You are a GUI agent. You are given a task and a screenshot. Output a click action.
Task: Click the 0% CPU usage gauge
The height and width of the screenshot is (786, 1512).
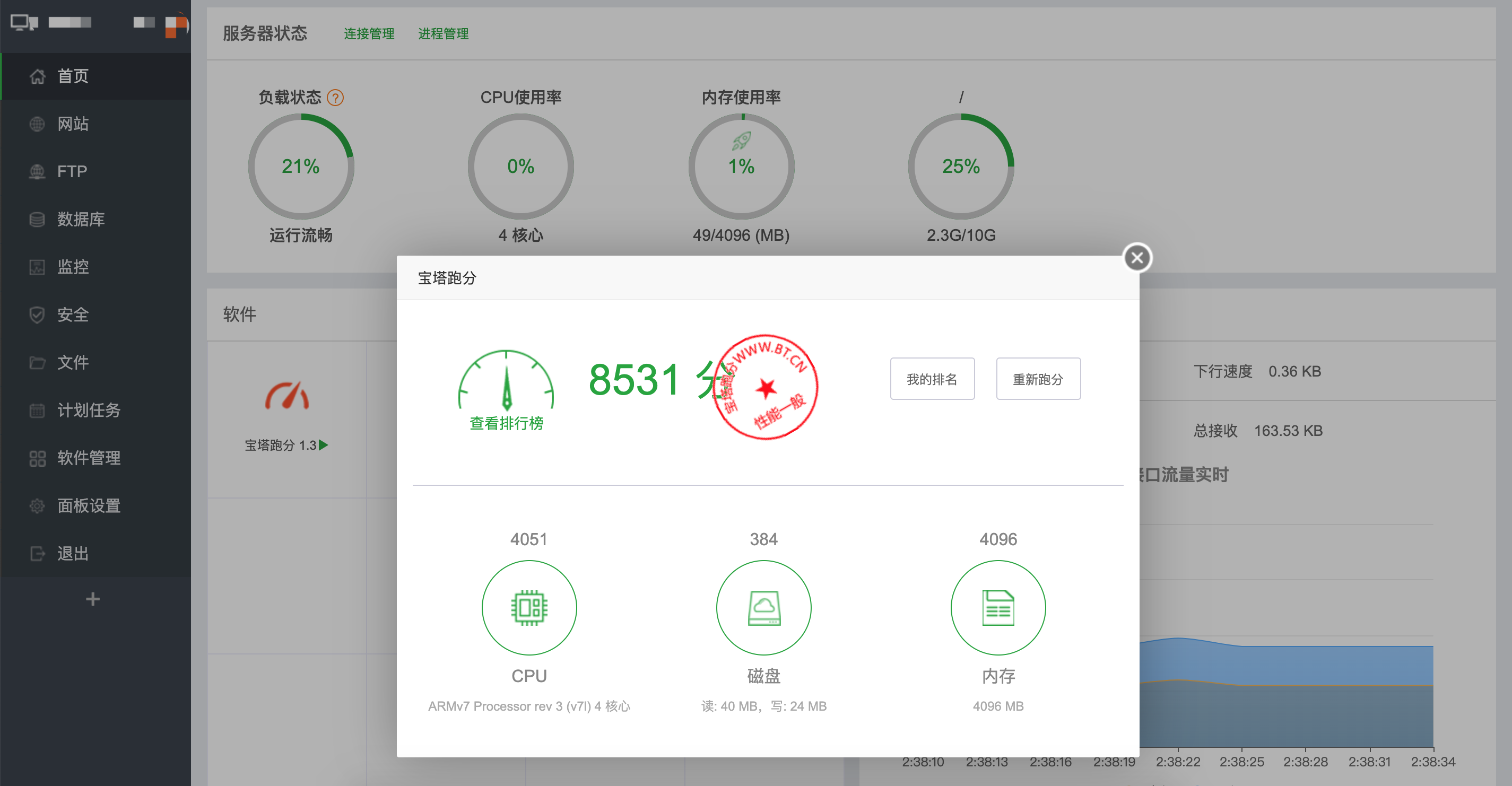pyautogui.click(x=520, y=167)
